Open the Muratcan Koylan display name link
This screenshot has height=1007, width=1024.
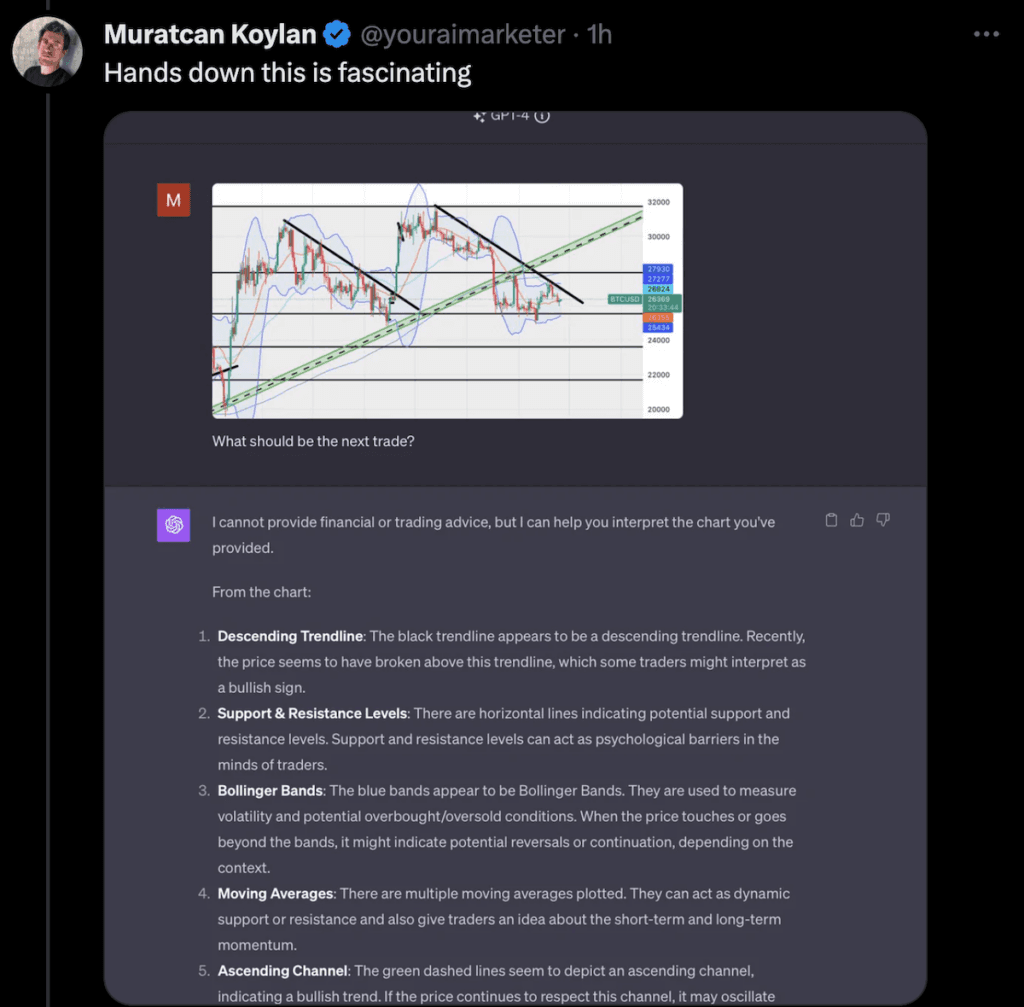click(x=210, y=35)
